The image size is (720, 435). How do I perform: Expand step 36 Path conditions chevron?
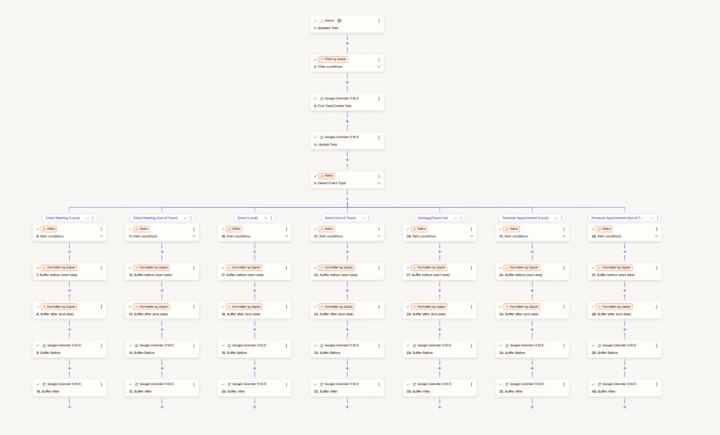pyautogui.click(x=657, y=237)
